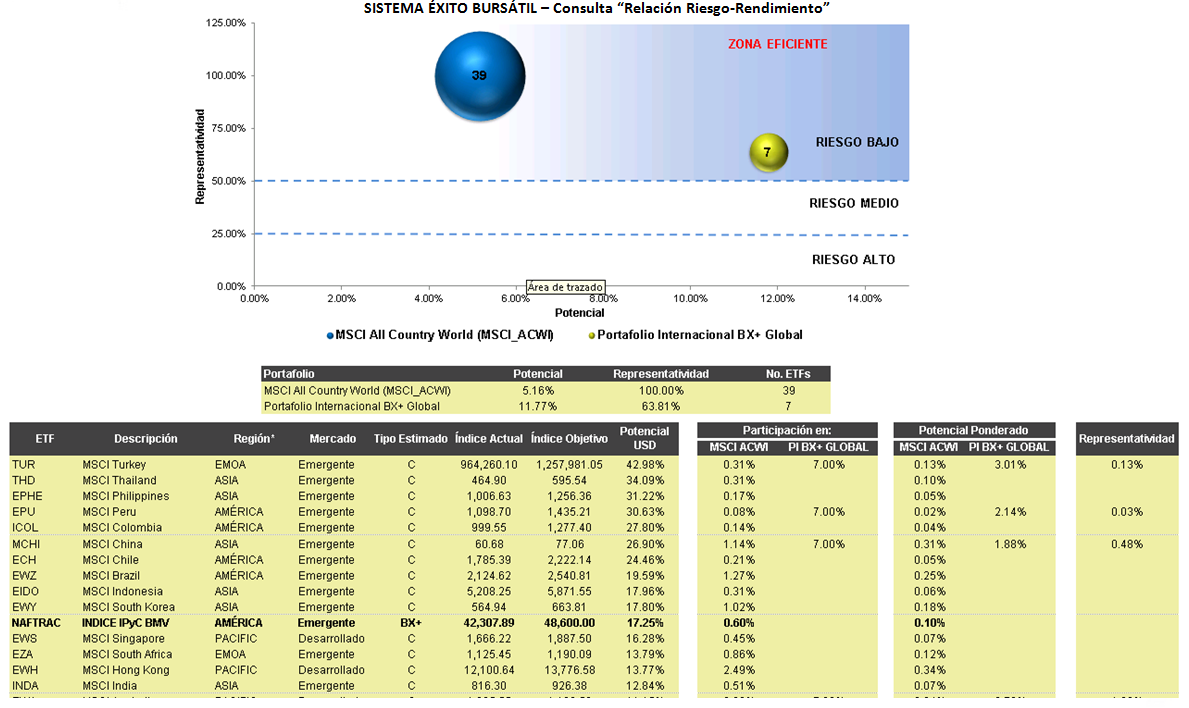The image size is (1189, 708).
Task: Click the 50.00% dashed risk threshold line
Action: 582,180
